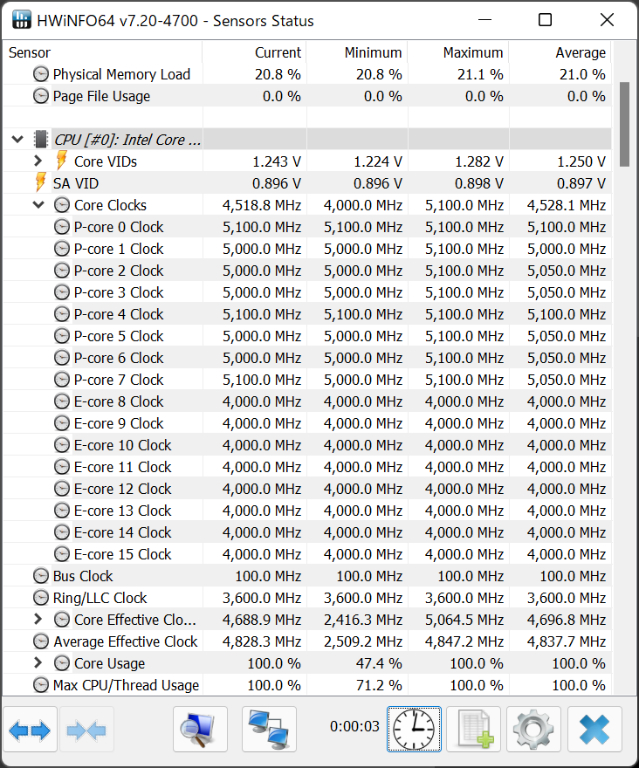Expand the Core Usage entry
The width and height of the screenshot is (639, 768).
coord(38,663)
